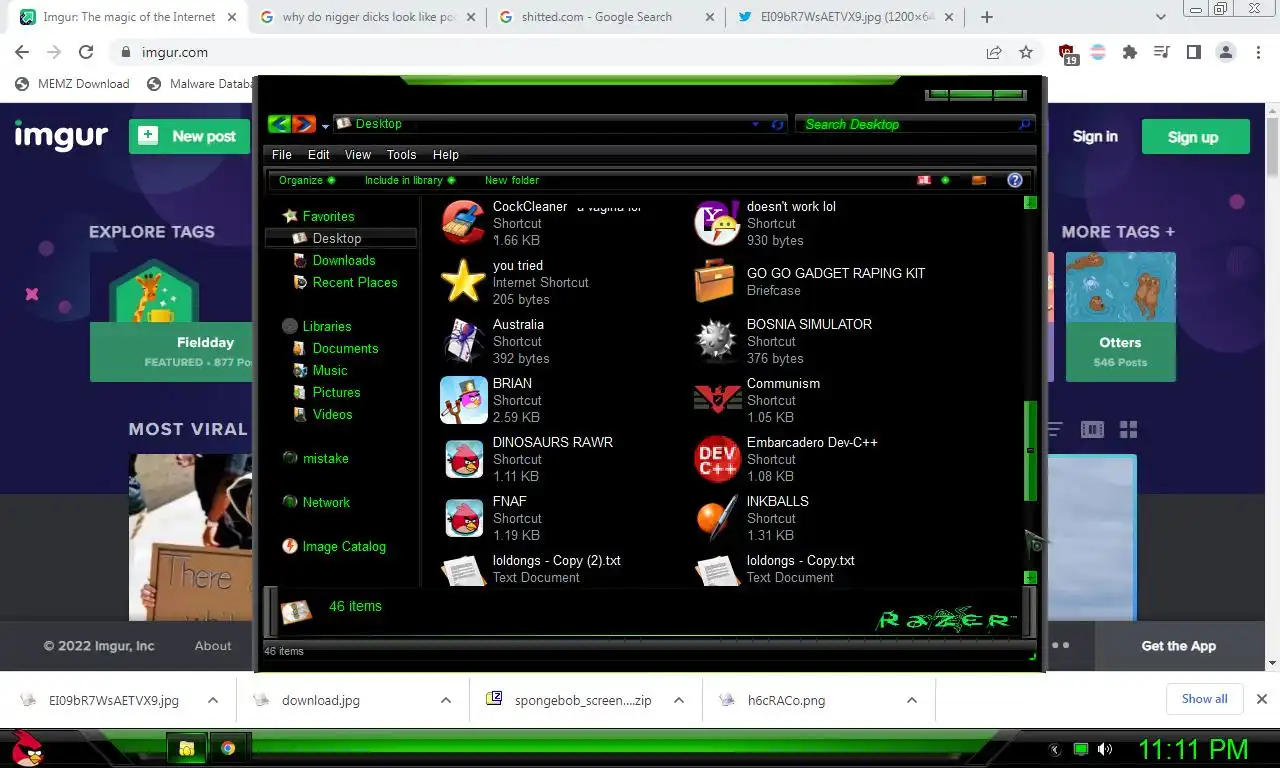Select the Communism shortcut icon
This screenshot has width=1280, height=768.
(x=717, y=400)
